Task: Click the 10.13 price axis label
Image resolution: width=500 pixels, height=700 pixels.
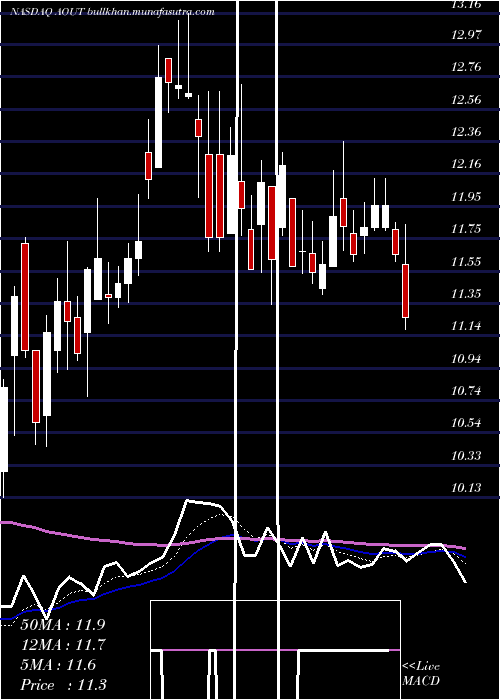Action: coord(466,488)
